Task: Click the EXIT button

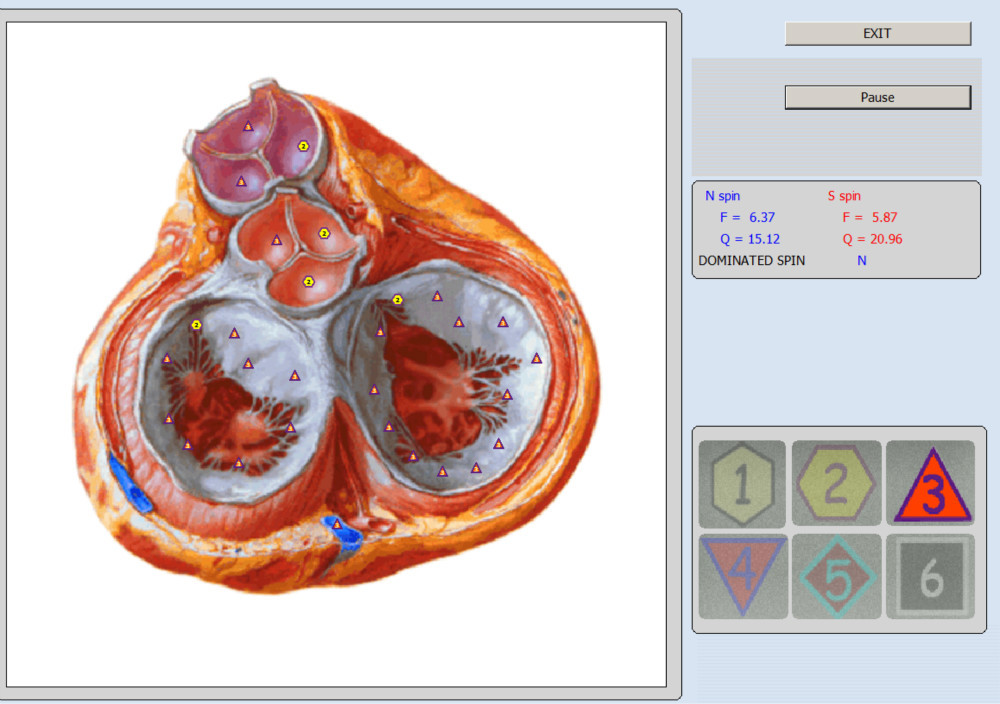Action: [877, 34]
